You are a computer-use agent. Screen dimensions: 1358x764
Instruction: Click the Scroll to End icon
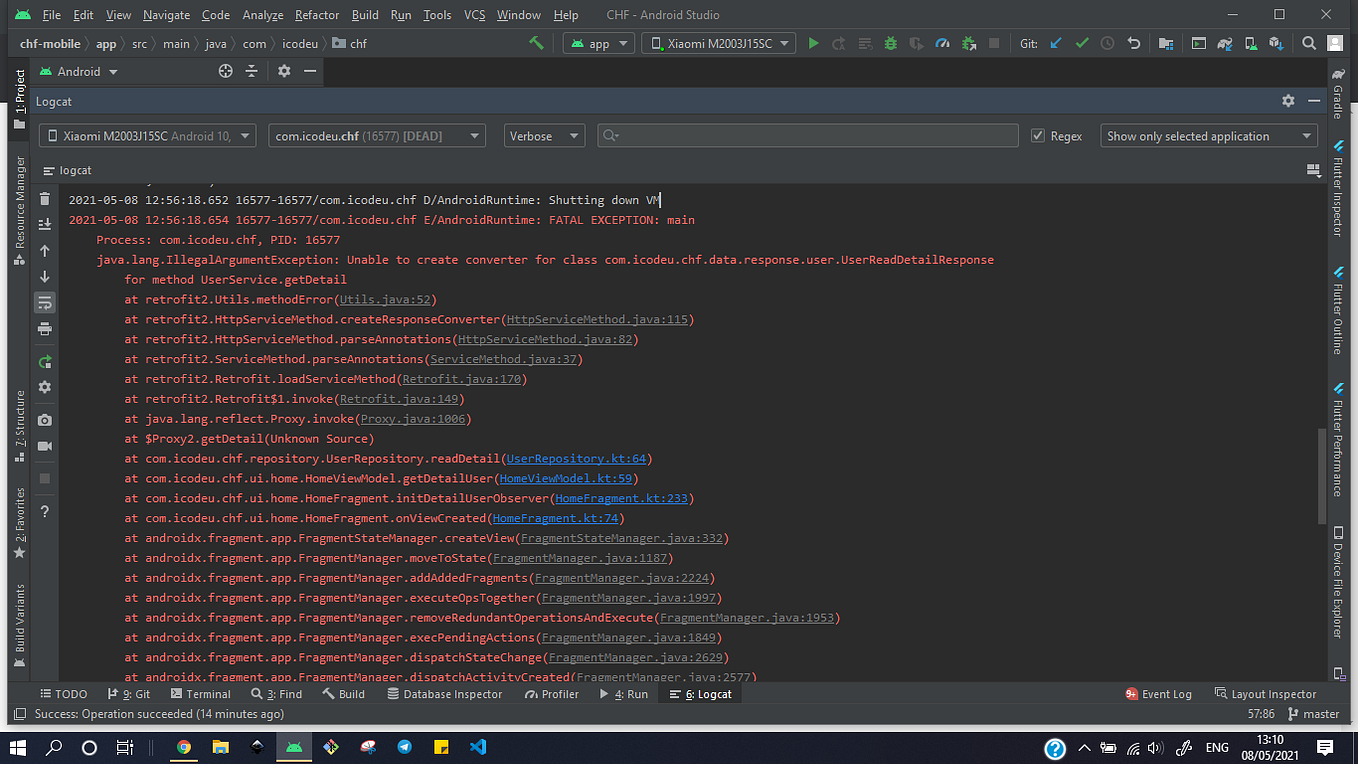click(x=45, y=225)
